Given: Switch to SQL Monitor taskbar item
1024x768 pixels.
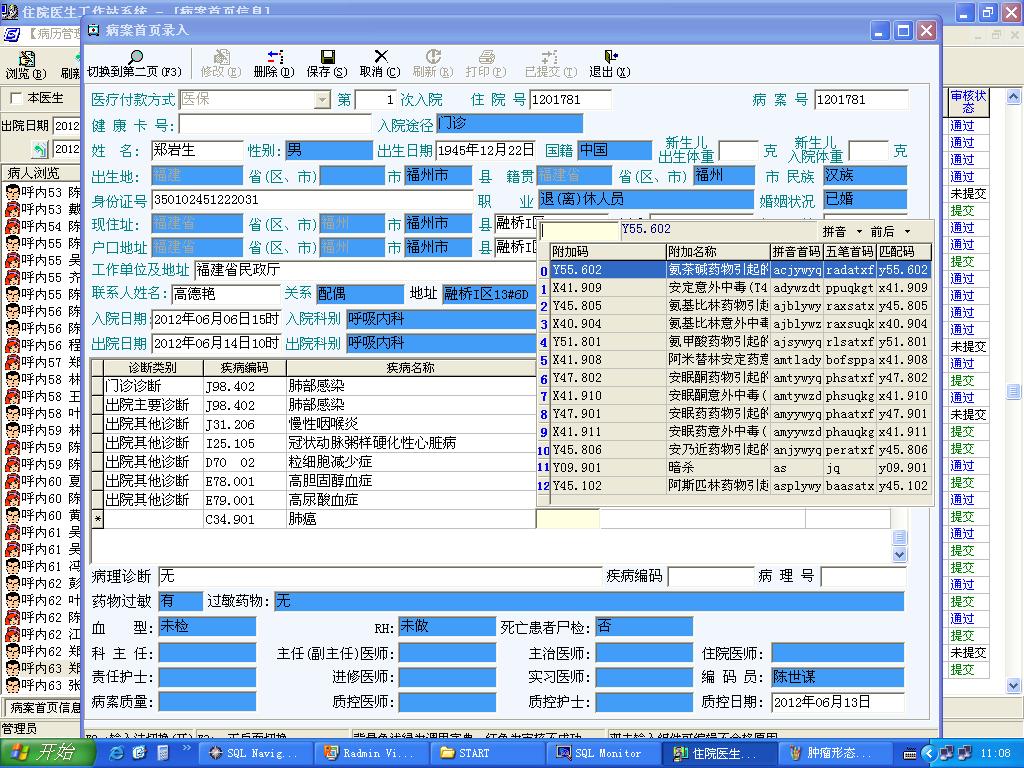Looking at the screenshot, I should click(x=603, y=753).
